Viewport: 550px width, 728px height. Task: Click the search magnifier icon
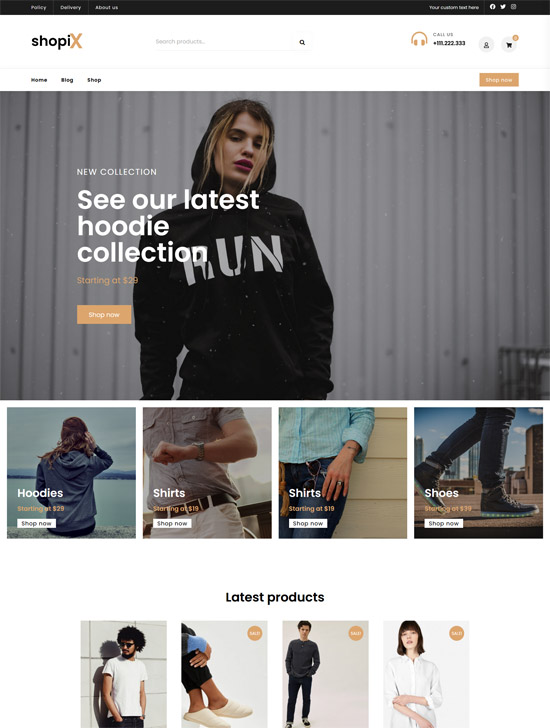click(x=302, y=42)
